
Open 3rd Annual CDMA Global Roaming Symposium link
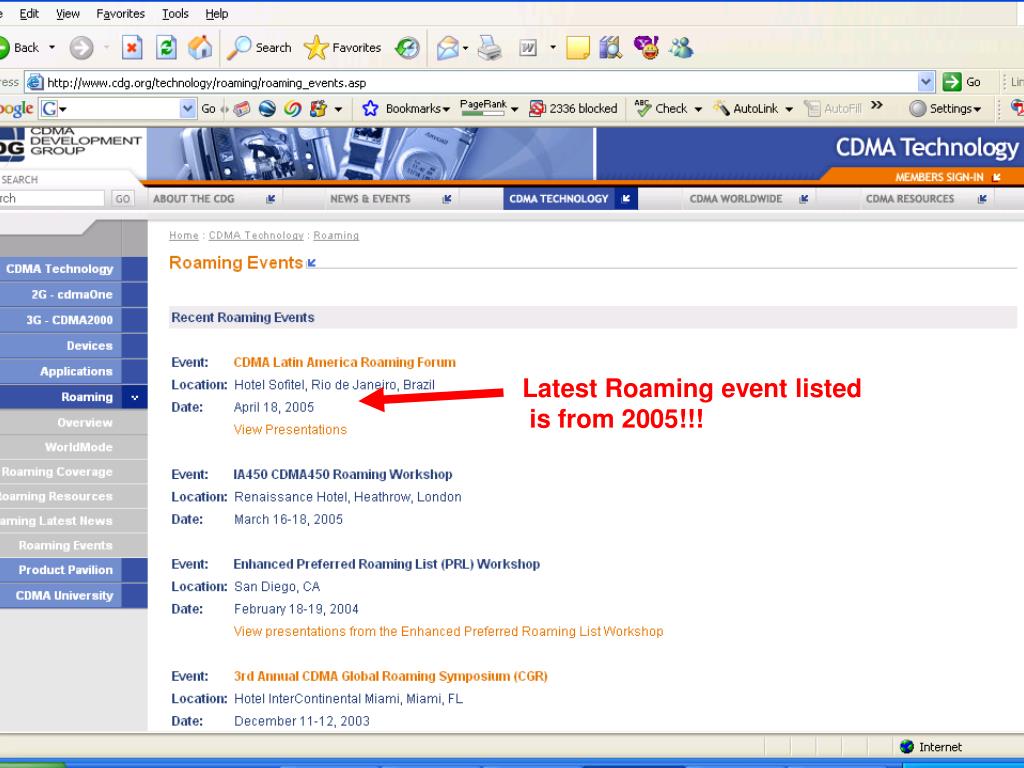click(x=391, y=677)
